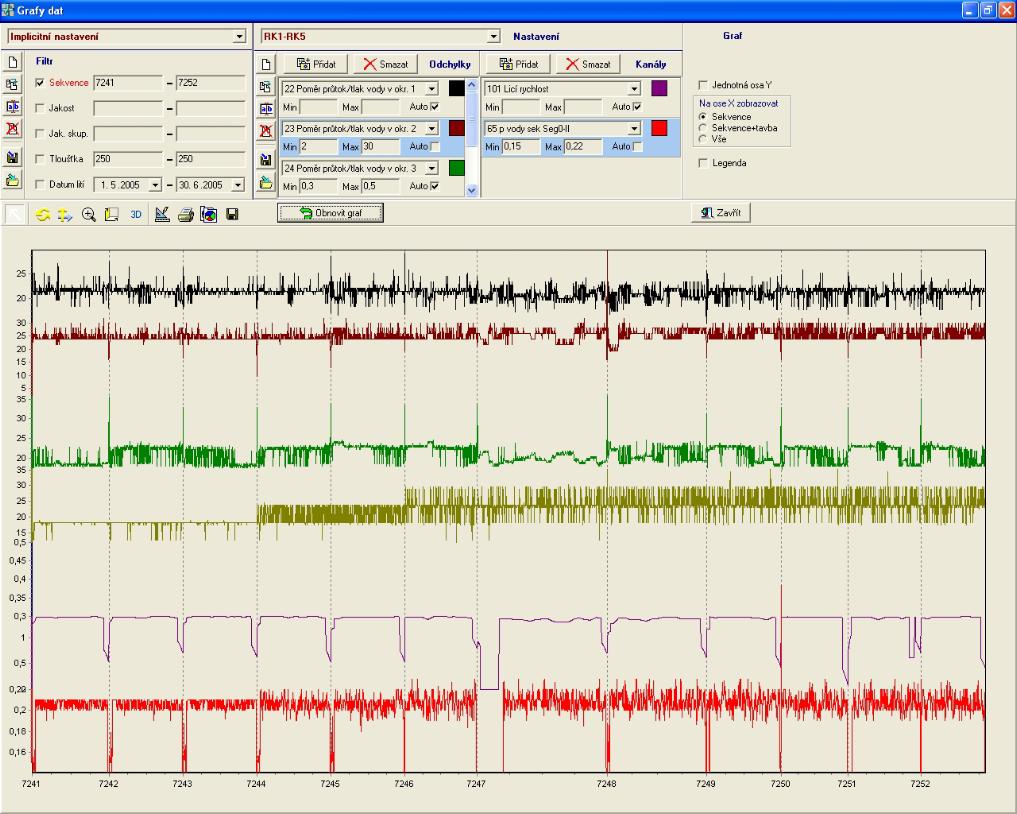
Task: Click the open folder icon in the Filtr panel
Action: coord(12,180)
